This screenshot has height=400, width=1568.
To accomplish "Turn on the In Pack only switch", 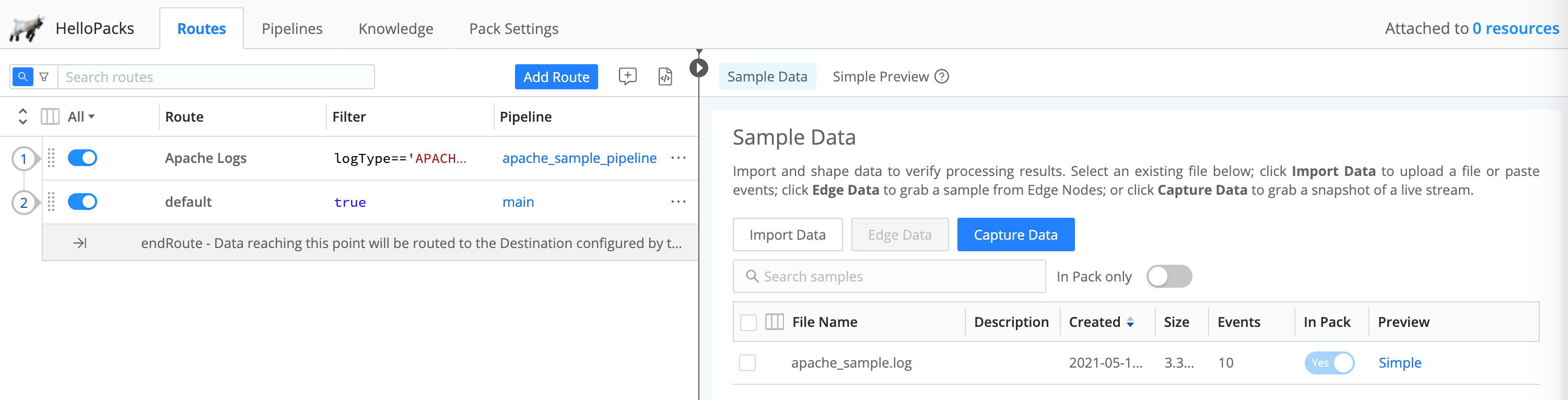I will [x=1168, y=276].
